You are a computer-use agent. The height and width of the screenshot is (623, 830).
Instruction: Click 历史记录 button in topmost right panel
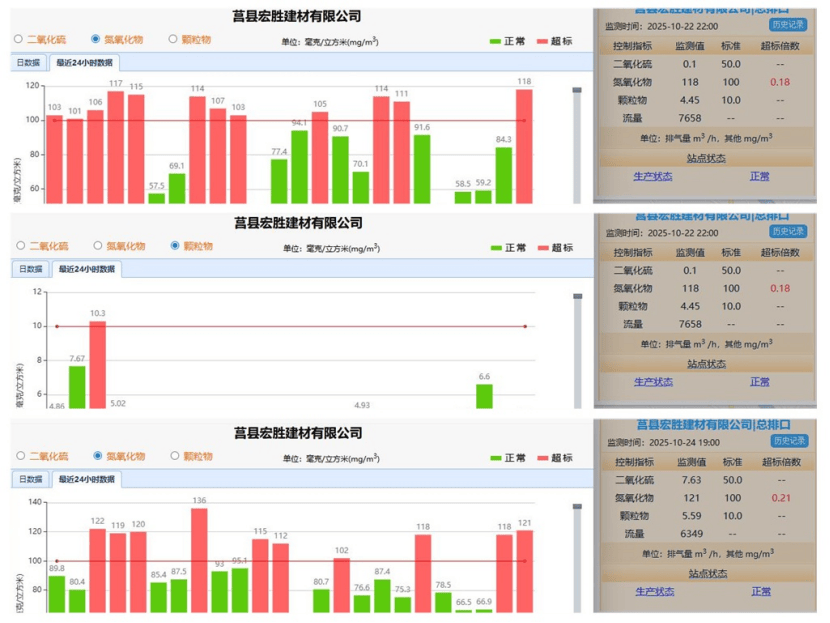[789, 24]
